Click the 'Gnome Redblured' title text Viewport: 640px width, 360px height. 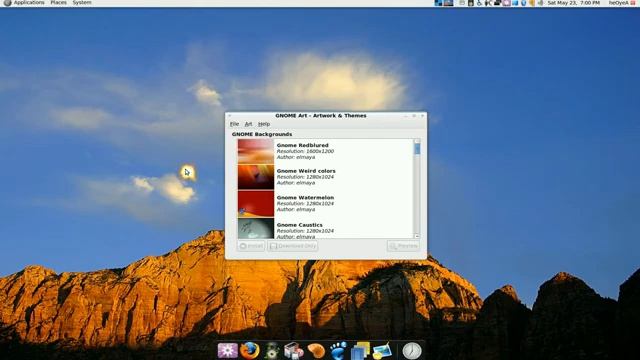pyautogui.click(x=302, y=145)
